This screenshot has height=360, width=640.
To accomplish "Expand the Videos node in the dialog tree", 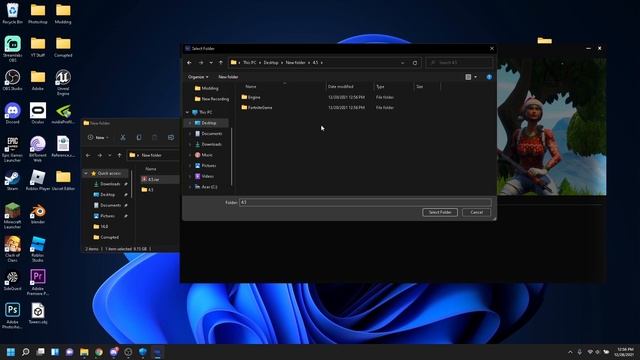I will tap(190, 176).
